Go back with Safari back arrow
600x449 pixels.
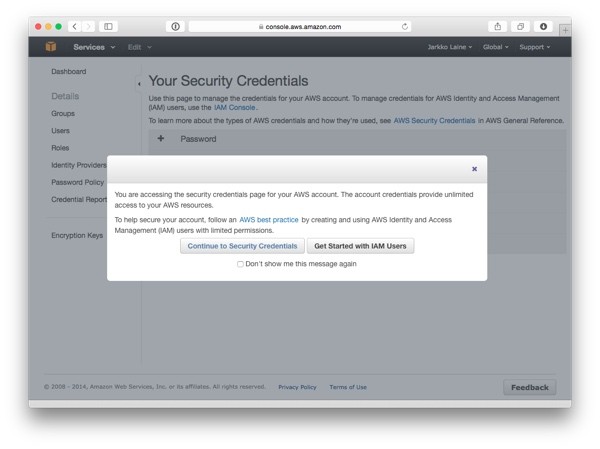75,26
